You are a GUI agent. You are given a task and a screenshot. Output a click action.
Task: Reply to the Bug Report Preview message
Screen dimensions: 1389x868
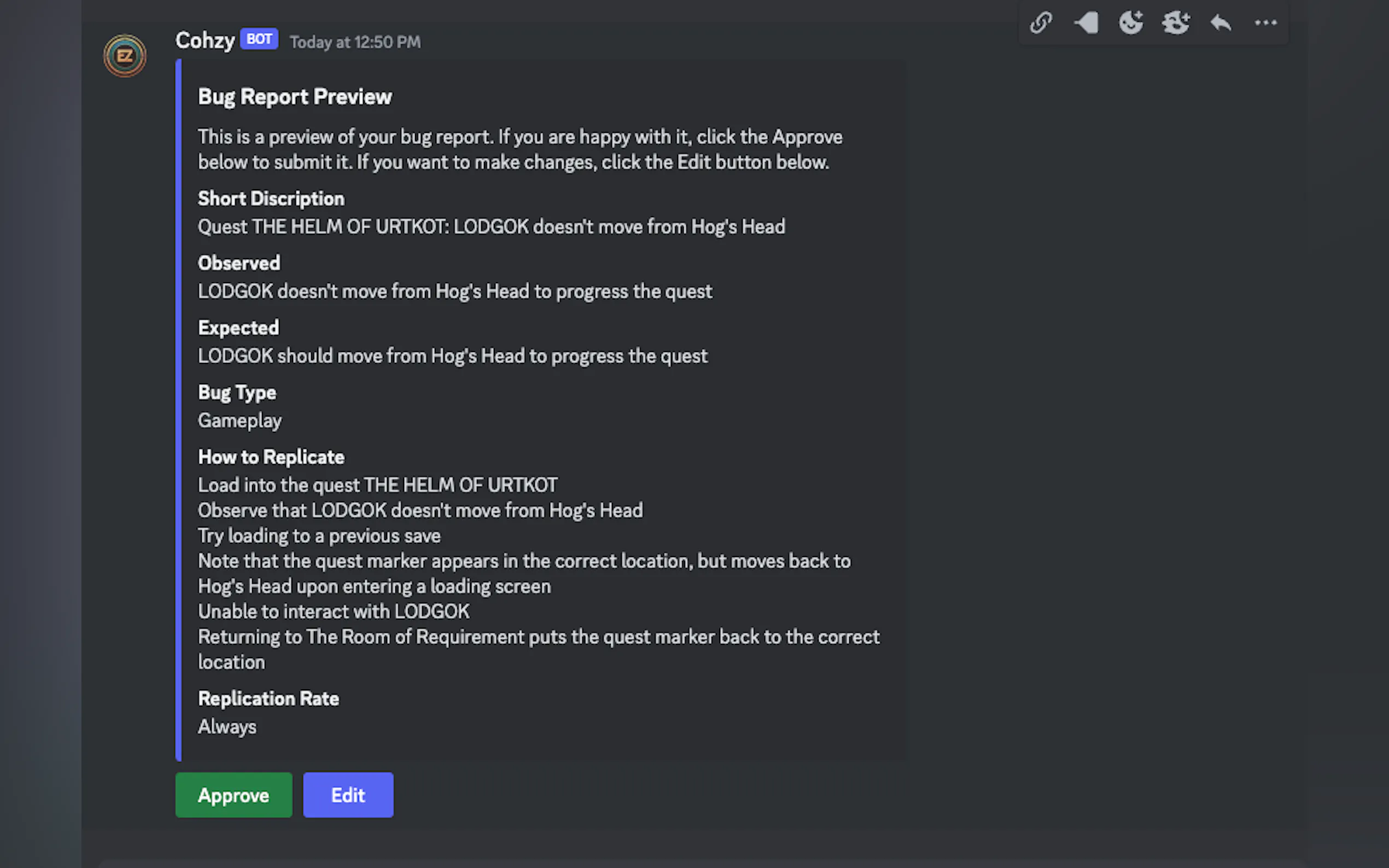(1221, 23)
